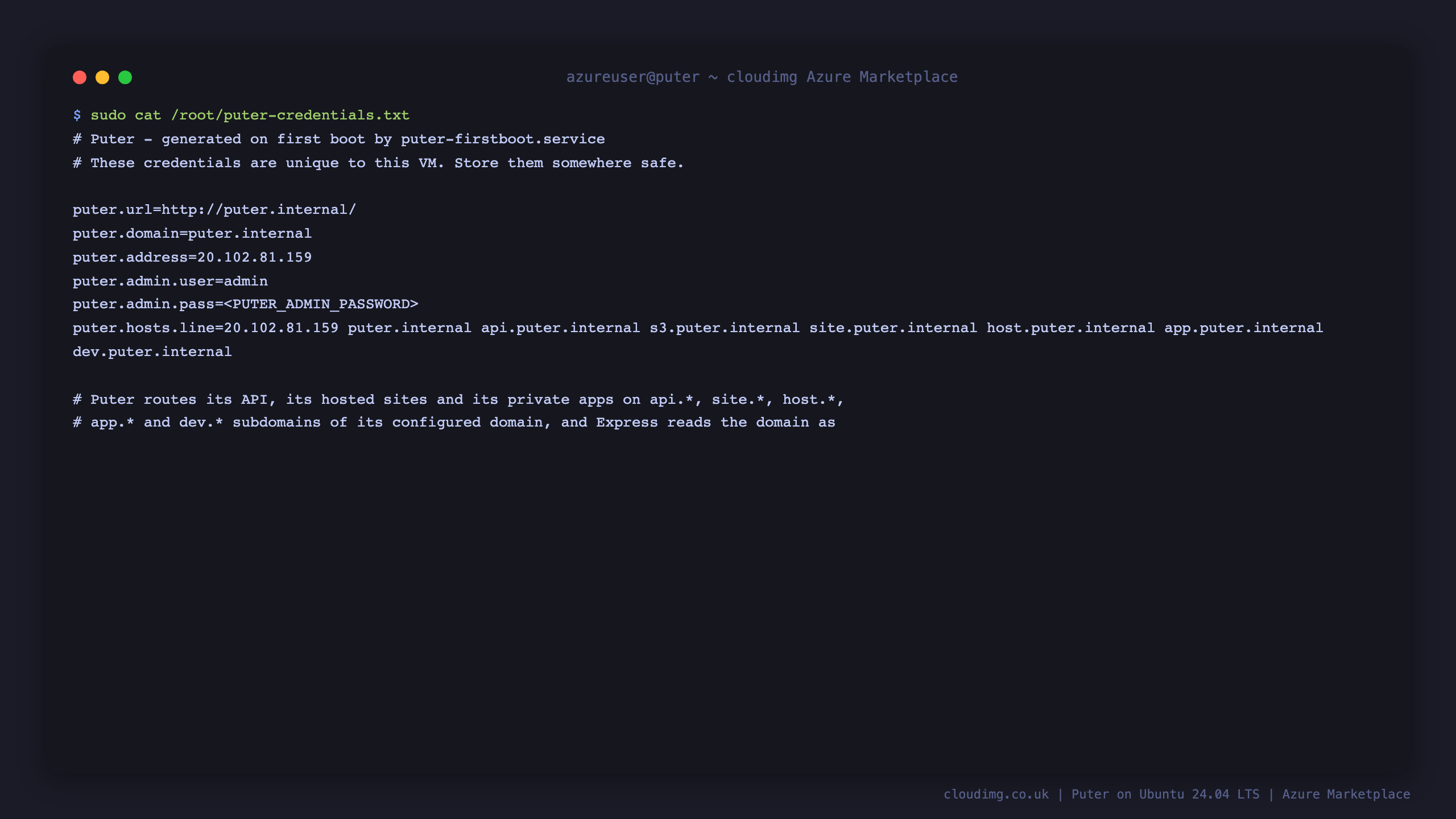Screen dimensions: 1456x819
Task: Click the puter.admin.user=admin line
Action: point(170,281)
